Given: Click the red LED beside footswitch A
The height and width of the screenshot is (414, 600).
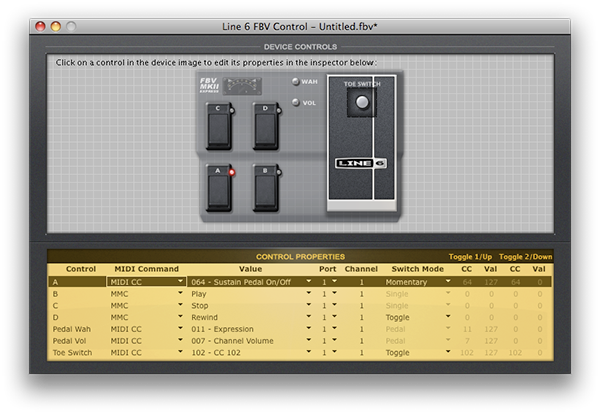Looking at the screenshot, I should tap(232, 172).
